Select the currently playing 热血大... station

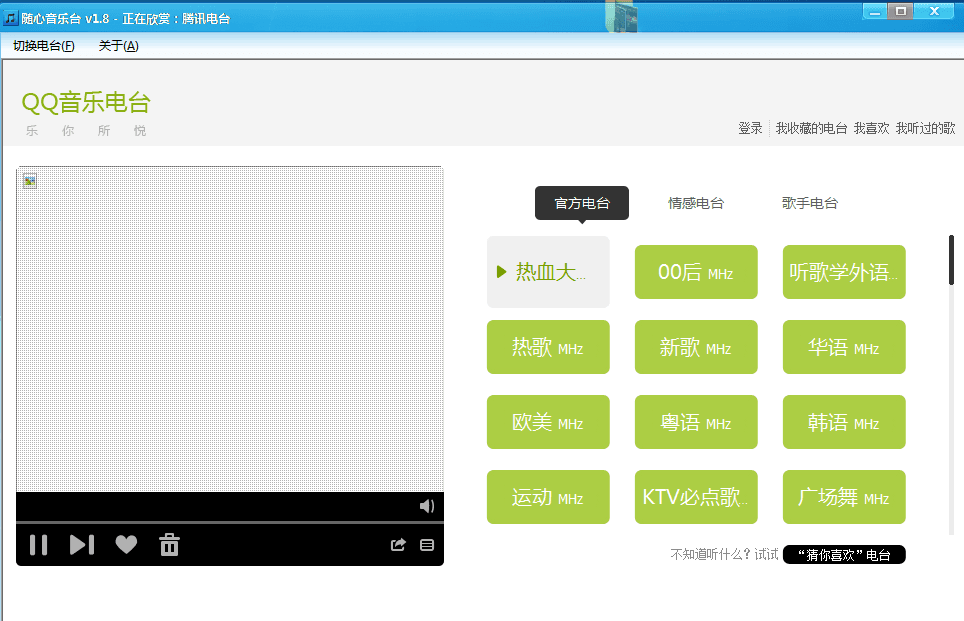[548, 272]
